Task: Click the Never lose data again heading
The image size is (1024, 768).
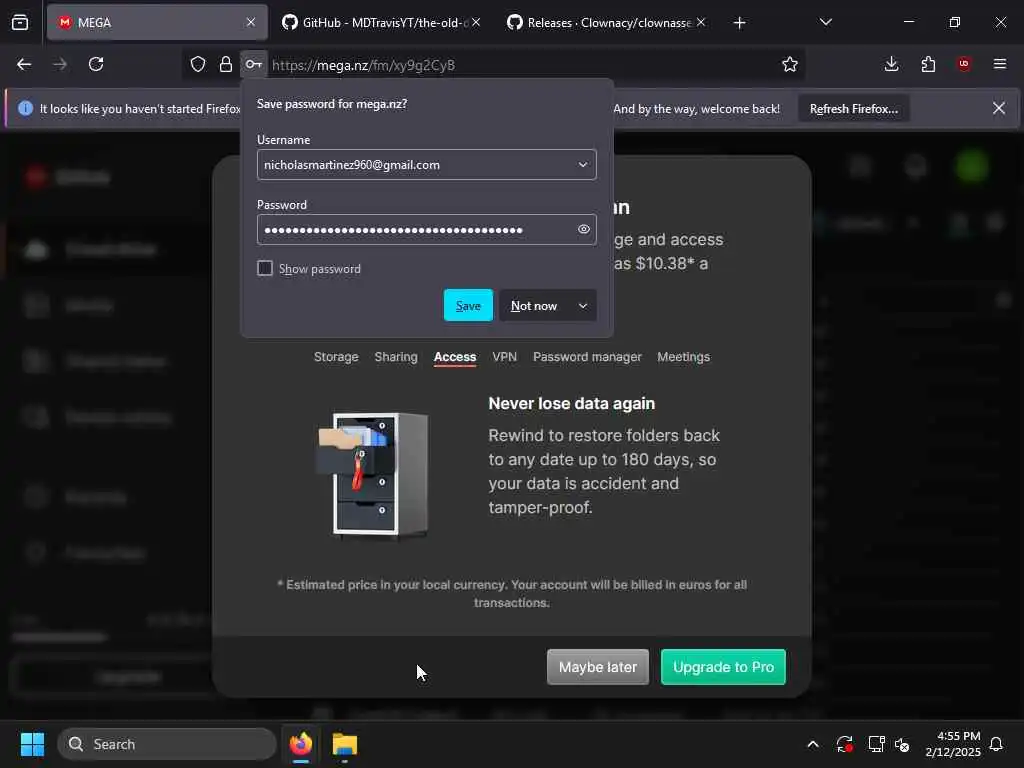Action: point(571,404)
